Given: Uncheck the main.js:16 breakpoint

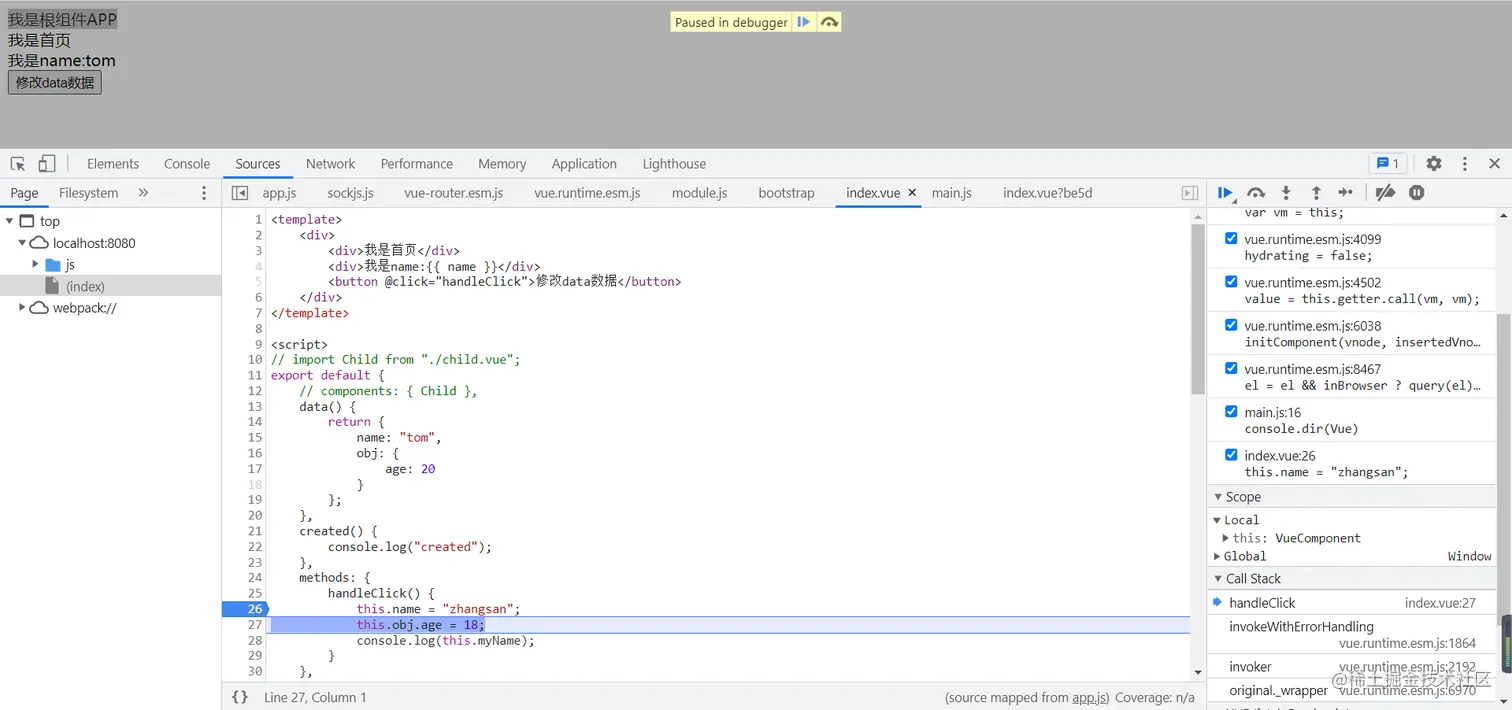Looking at the screenshot, I should coord(1231,411).
